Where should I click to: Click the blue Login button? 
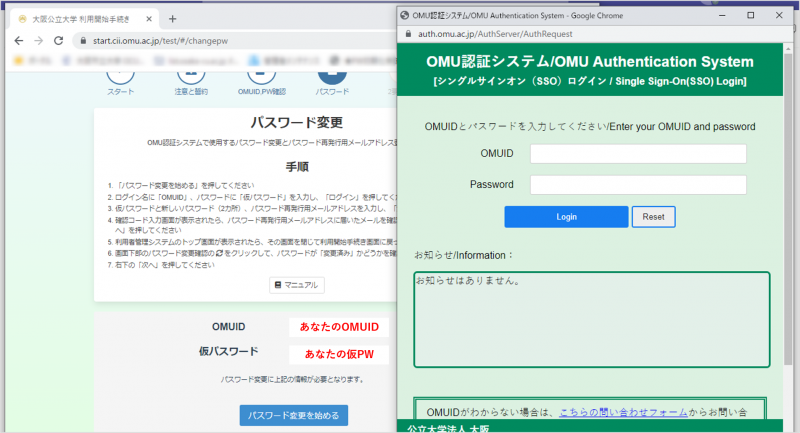(566, 217)
